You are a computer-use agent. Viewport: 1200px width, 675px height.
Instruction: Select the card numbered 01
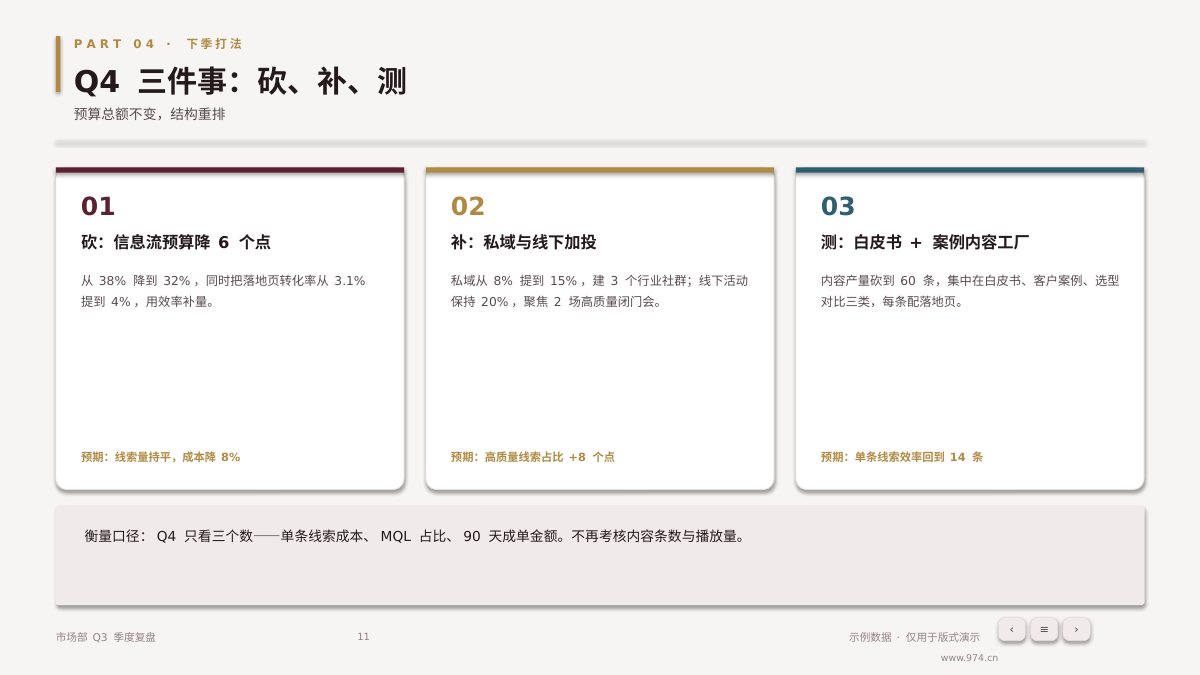click(x=230, y=329)
